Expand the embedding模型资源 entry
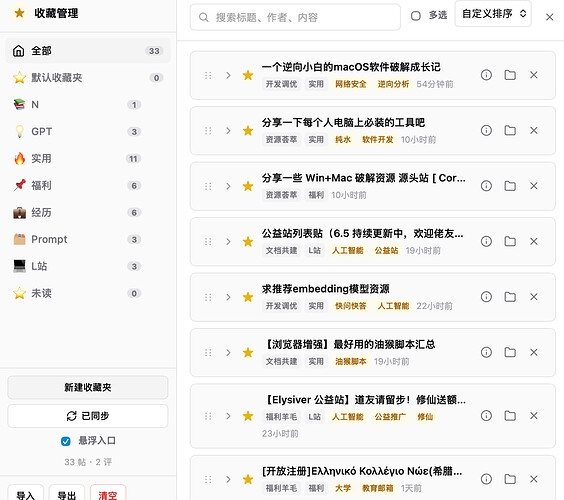Image resolution: width=564 pixels, height=500 pixels. pyautogui.click(x=228, y=297)
